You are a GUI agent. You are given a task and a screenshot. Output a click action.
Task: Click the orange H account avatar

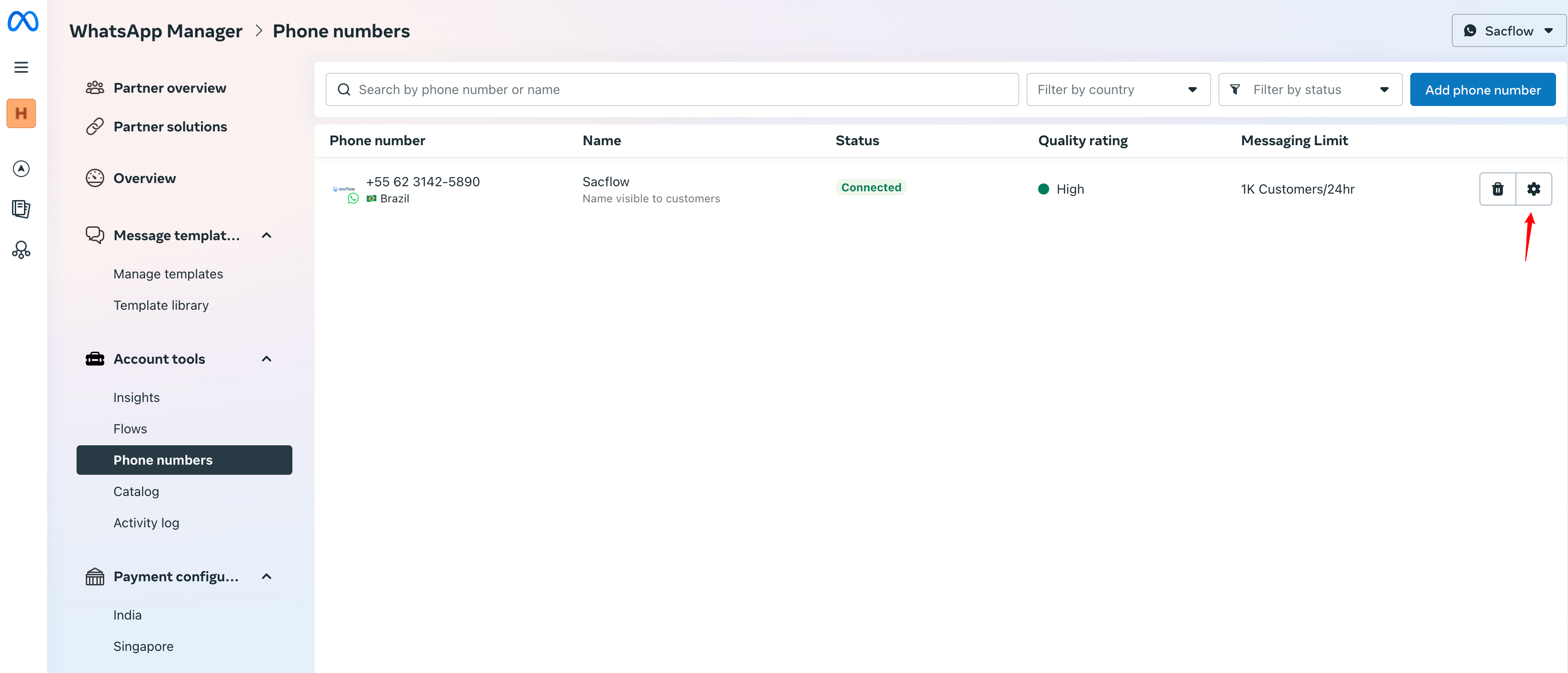pos(21,113)
